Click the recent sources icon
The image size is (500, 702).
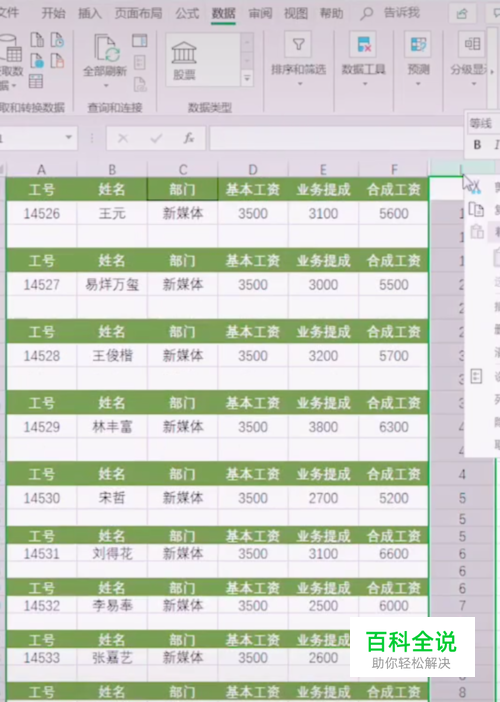(57, 40)
